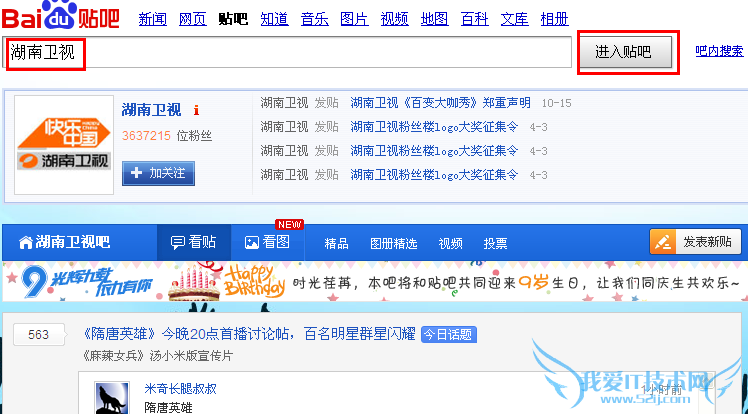Click the Baidu Tieba logo

point(60,15)
